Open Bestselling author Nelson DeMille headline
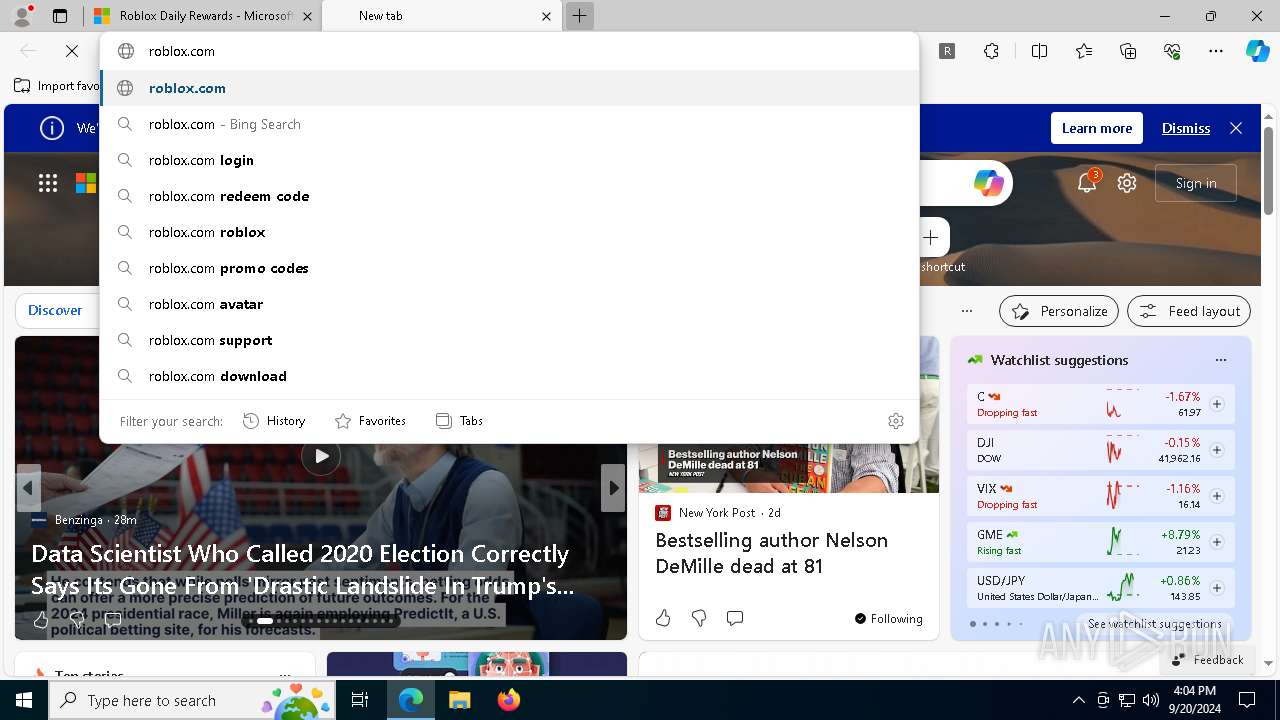Image resolution: width=1280 pixels, height=720 pixels. click(x=771, y=553)
